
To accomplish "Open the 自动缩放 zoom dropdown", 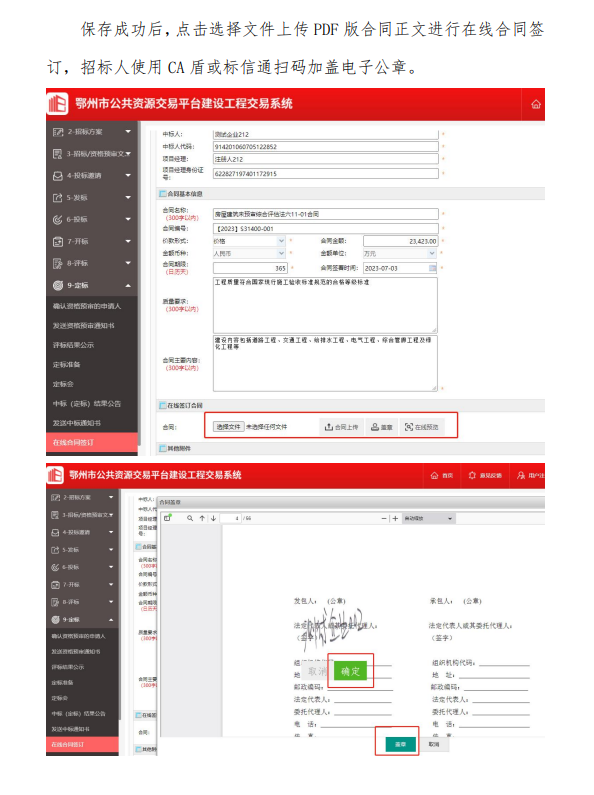I will [428, 518].
